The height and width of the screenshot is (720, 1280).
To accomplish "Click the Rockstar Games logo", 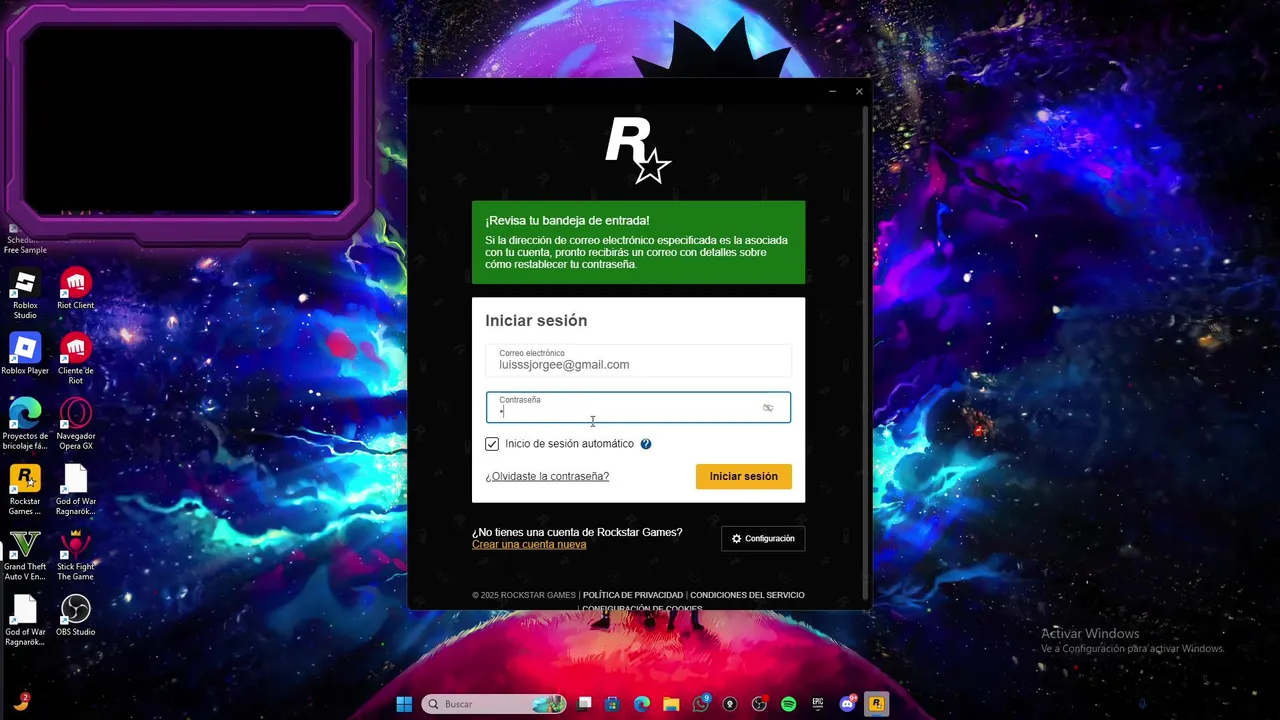I will coord(638,150).
